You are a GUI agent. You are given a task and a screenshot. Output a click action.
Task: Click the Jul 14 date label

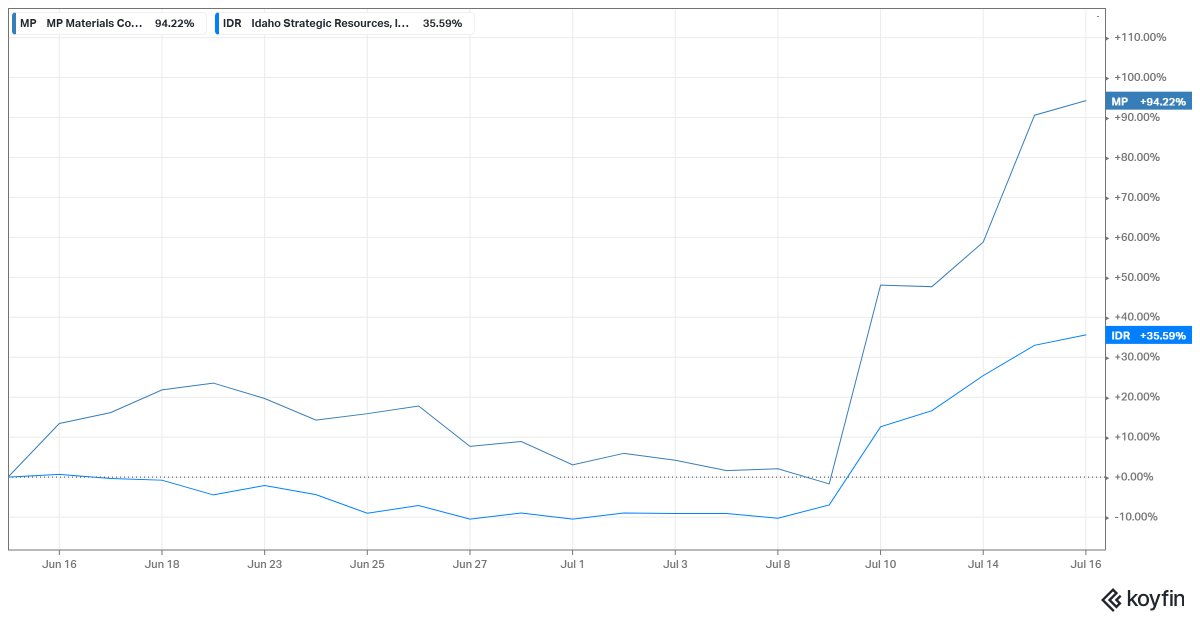click(x=983, y=565)
